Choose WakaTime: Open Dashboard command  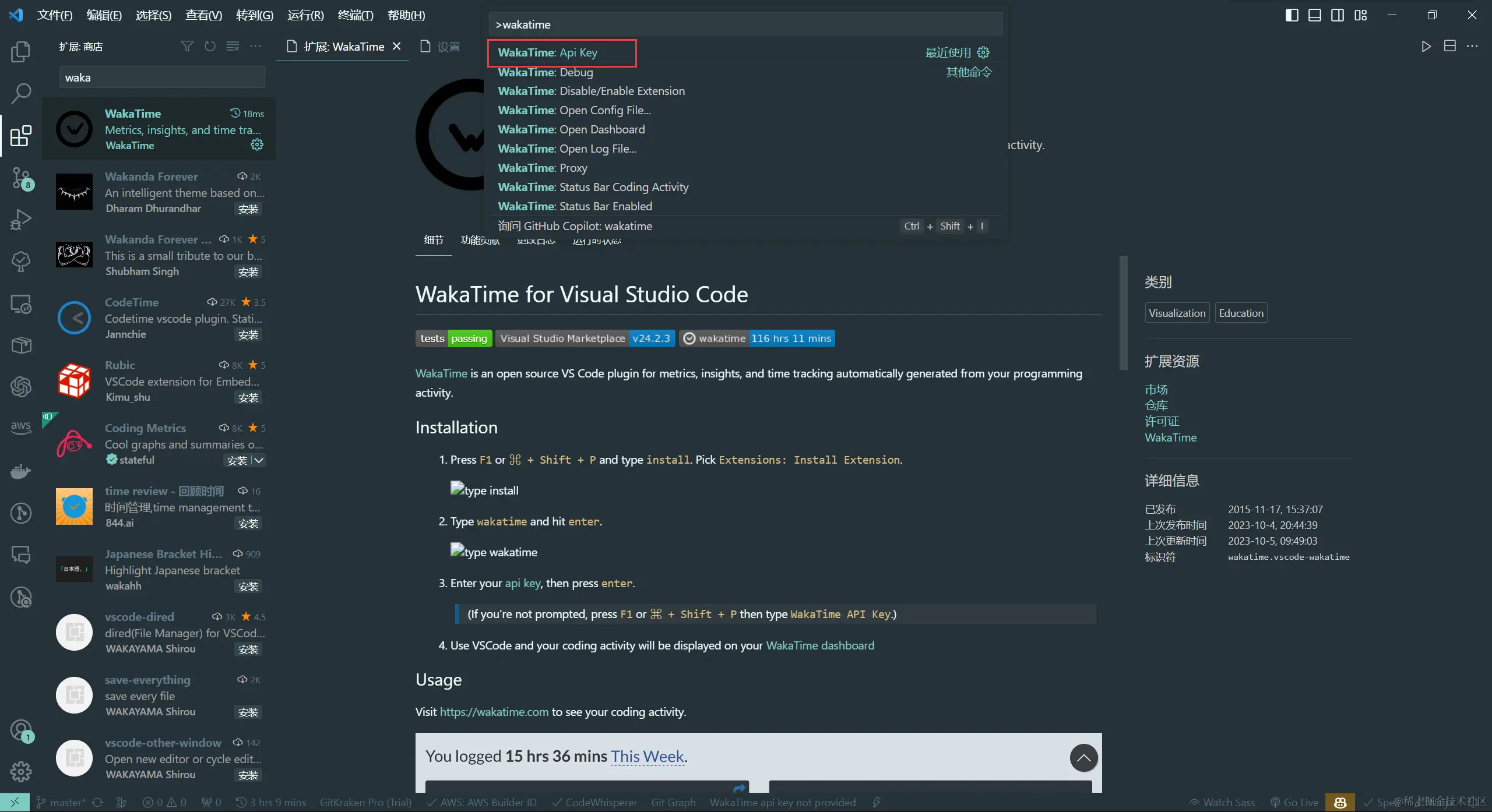click(x=745, y=129)
